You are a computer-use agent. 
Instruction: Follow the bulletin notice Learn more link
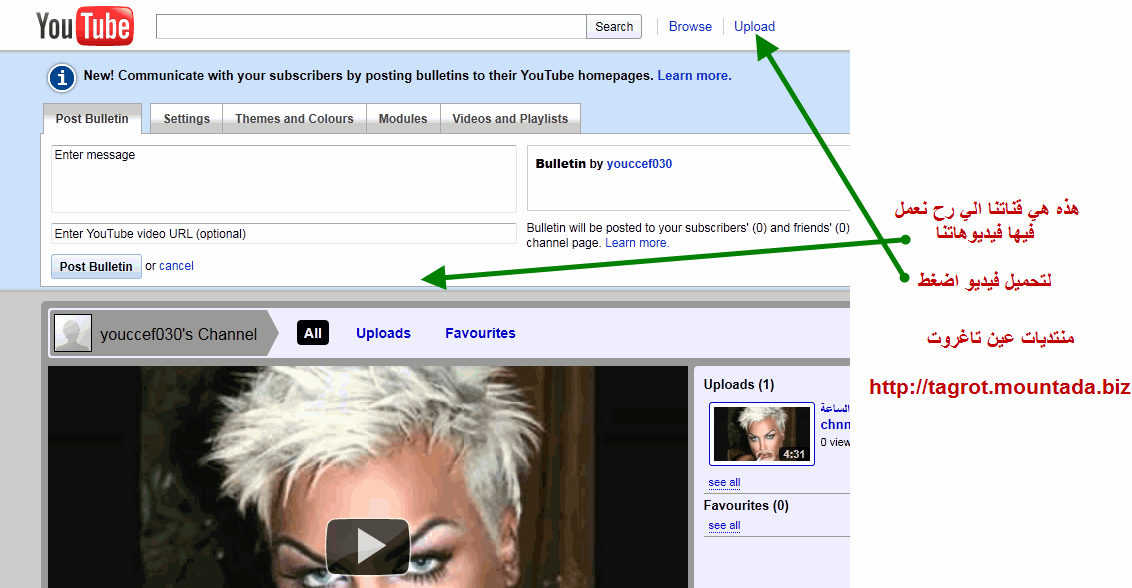pyautogui.click(x=695, y=75)
